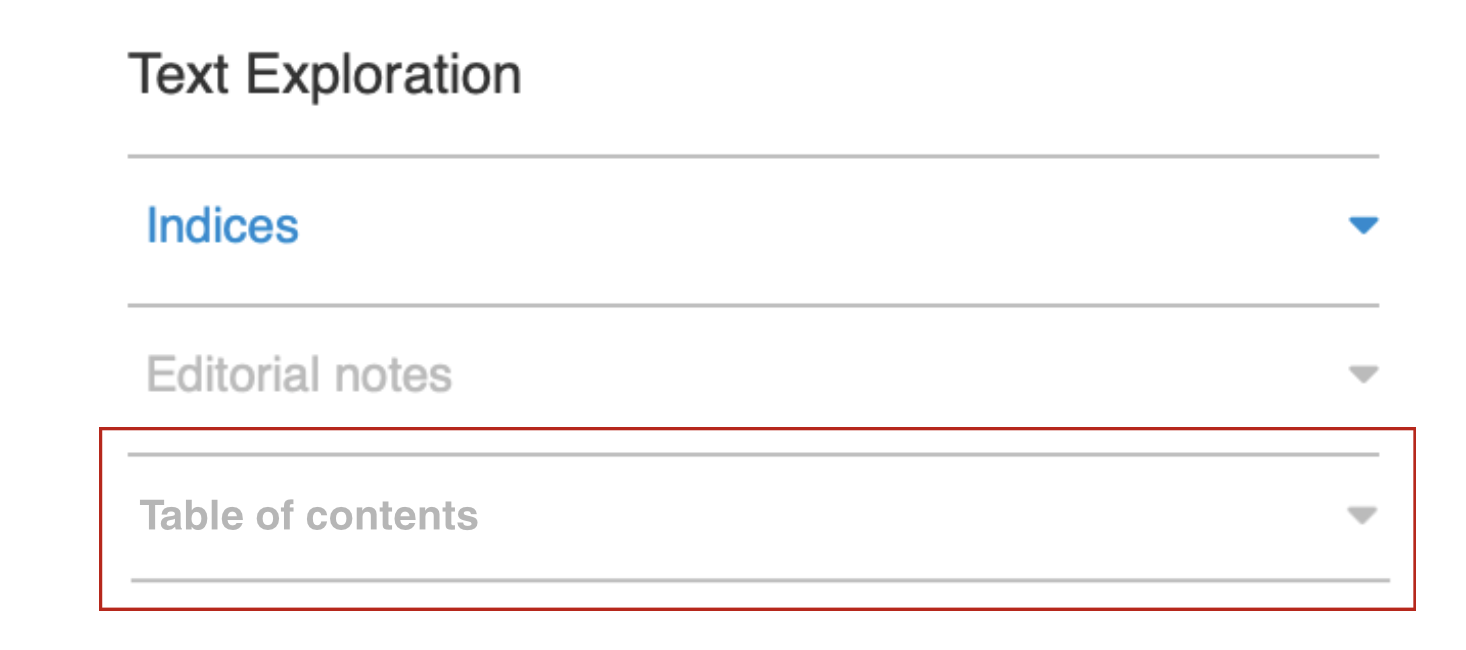Screen dimensions: 1466x650
Task: Click the bold Table of contents text
Action: pos(309,516)
